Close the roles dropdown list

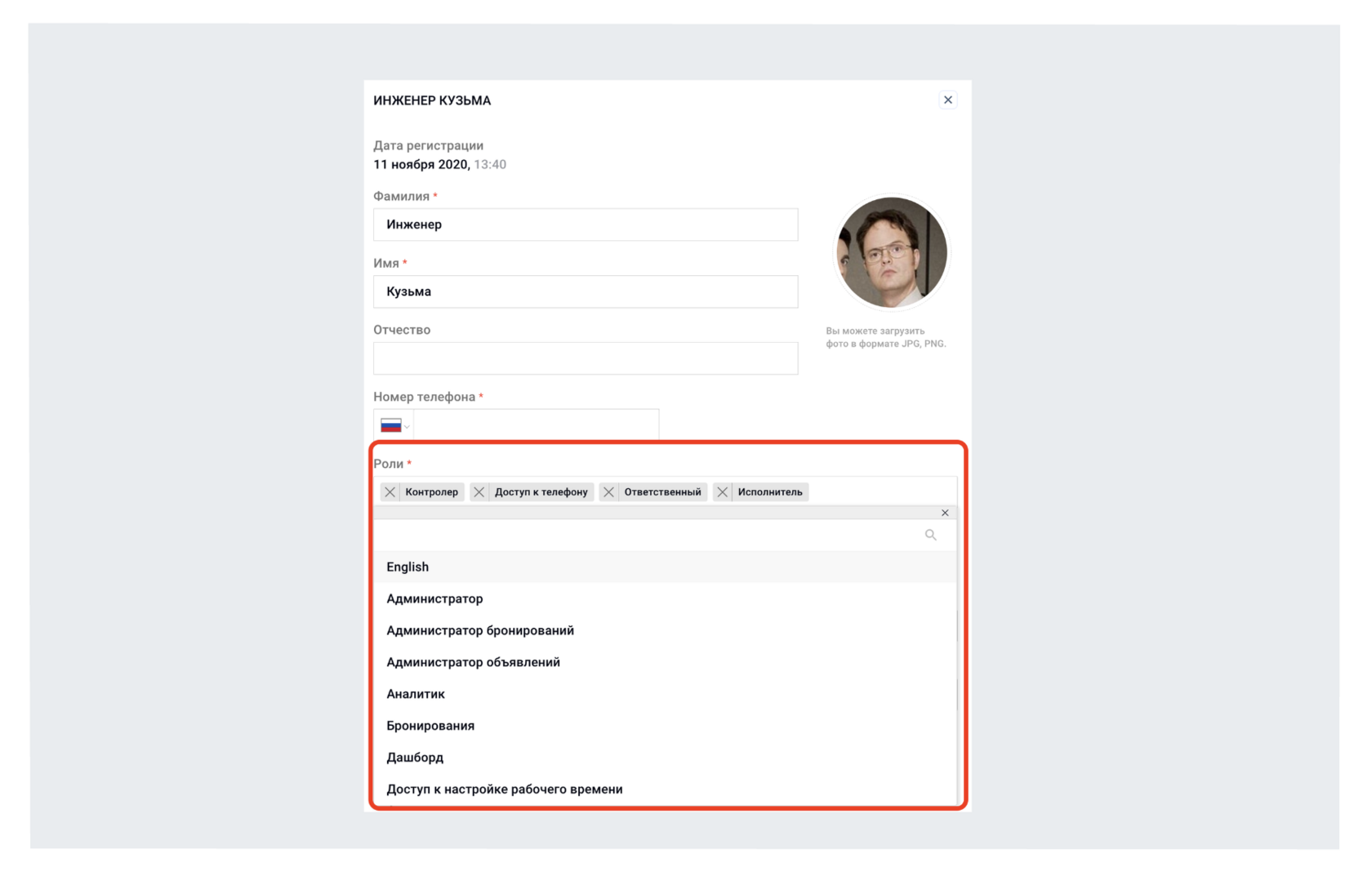pos(945,513)
